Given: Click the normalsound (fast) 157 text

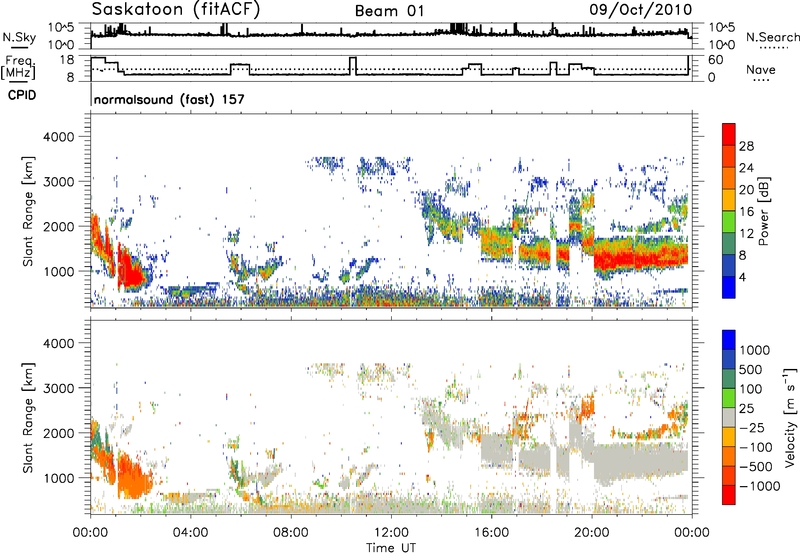Looking at the screenshot, I should pyautogui.click(x=169, y=99).
